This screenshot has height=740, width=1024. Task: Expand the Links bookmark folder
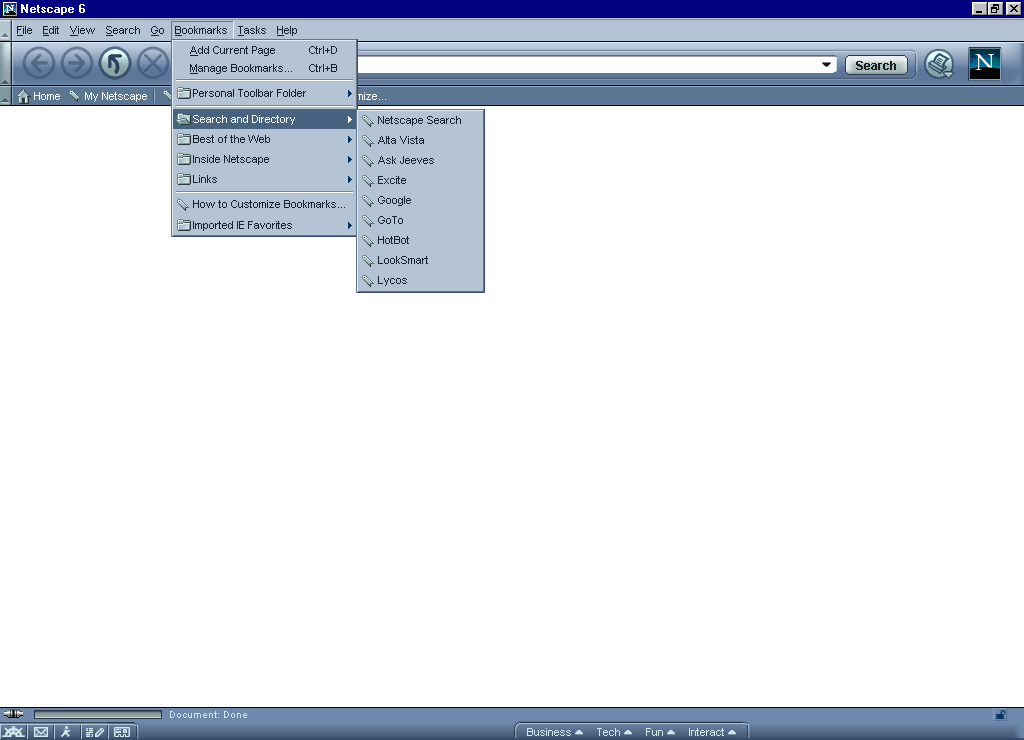coord(264,179)
